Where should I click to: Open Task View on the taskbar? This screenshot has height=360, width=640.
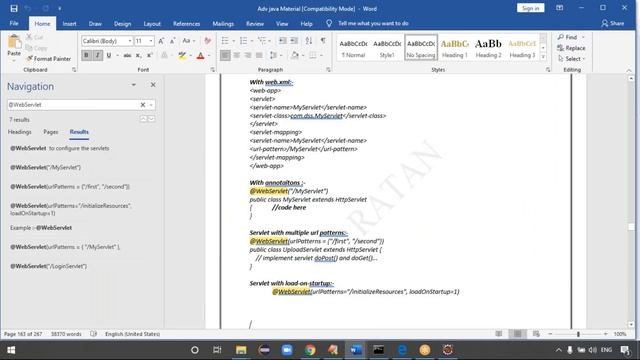point(217,350)
